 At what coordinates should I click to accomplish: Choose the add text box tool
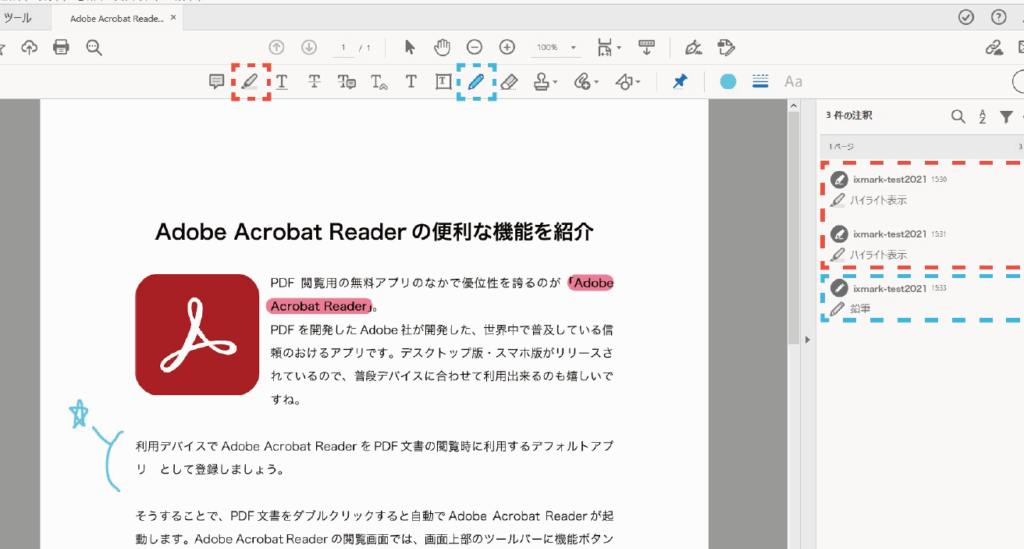pyautogui.click(x=443, y=82)
